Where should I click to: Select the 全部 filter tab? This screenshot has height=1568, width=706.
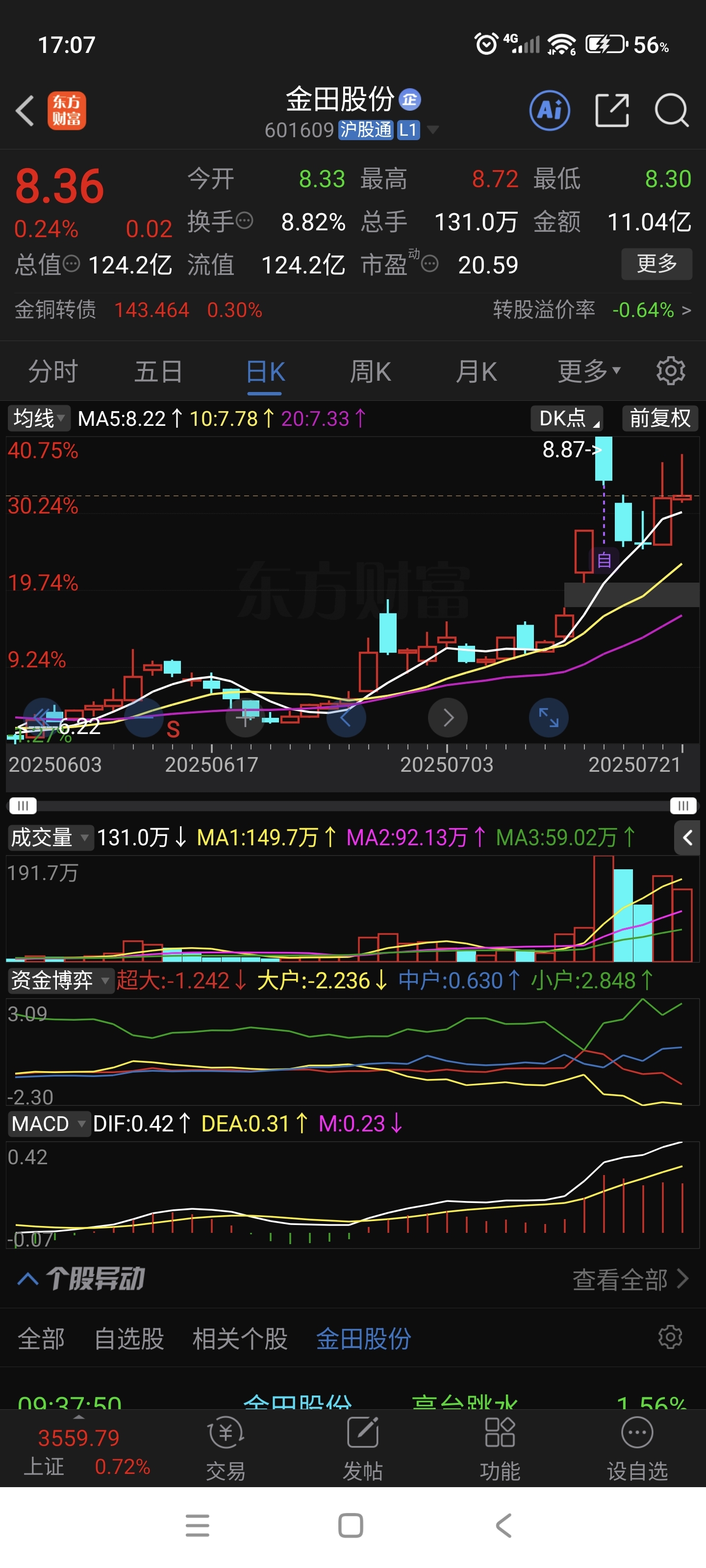pyautogui.click(x=41, y=1339)
